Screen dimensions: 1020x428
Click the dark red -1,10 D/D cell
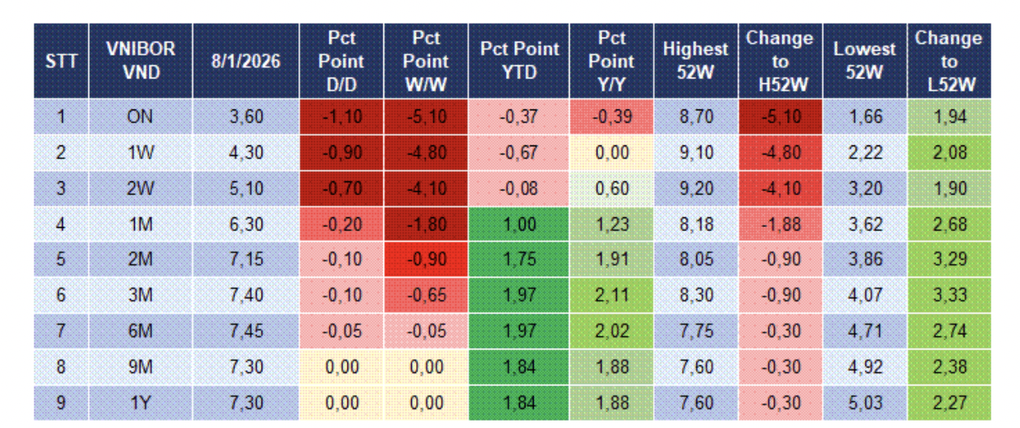342,117
